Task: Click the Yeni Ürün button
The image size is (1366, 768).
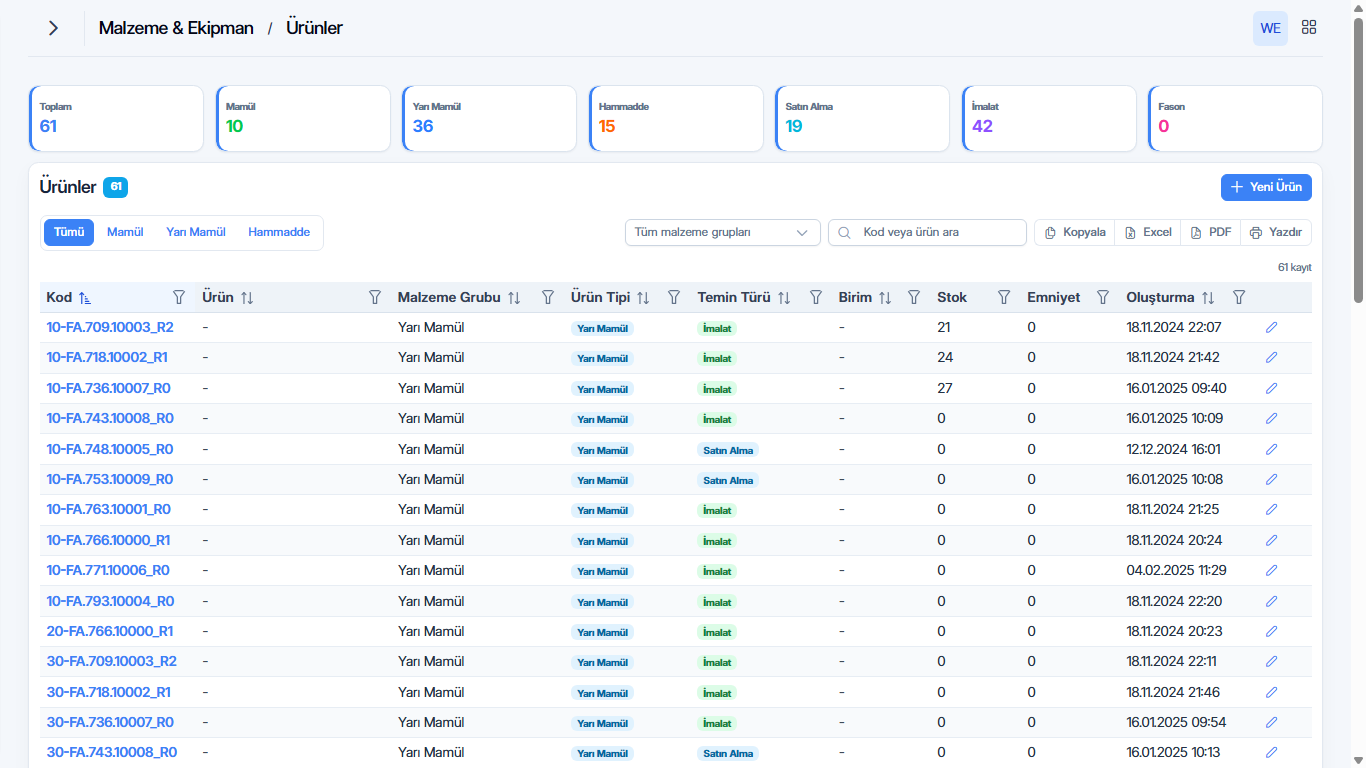Action: pyautogui.click(x=1266, y=187)
